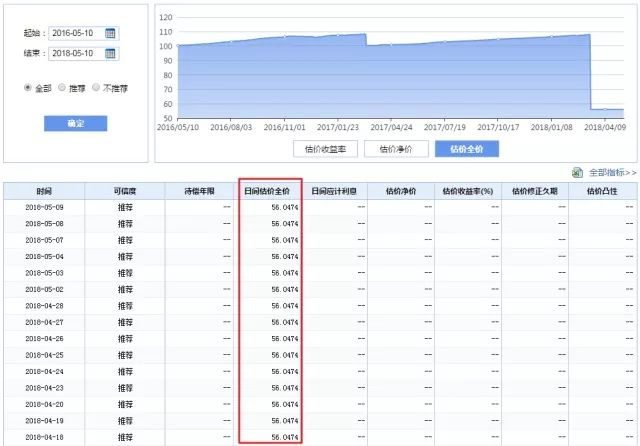Click the 日间估价全价 column header
640x446 pixels.
[267, 191]
